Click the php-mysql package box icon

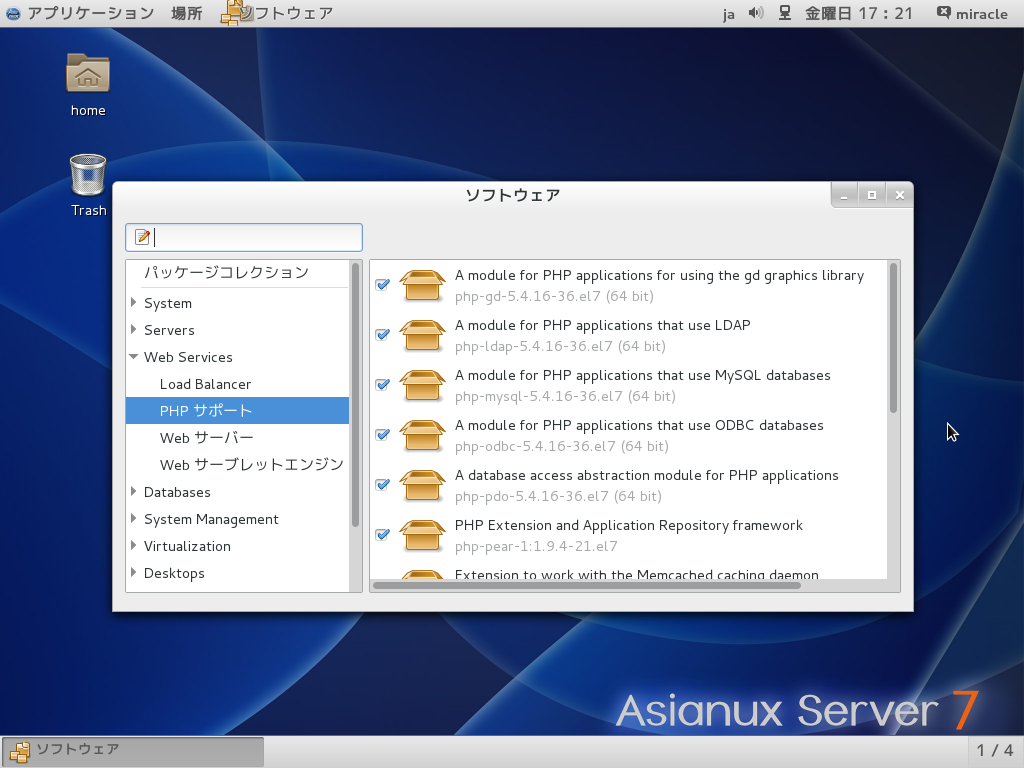[x=422, y=385]
